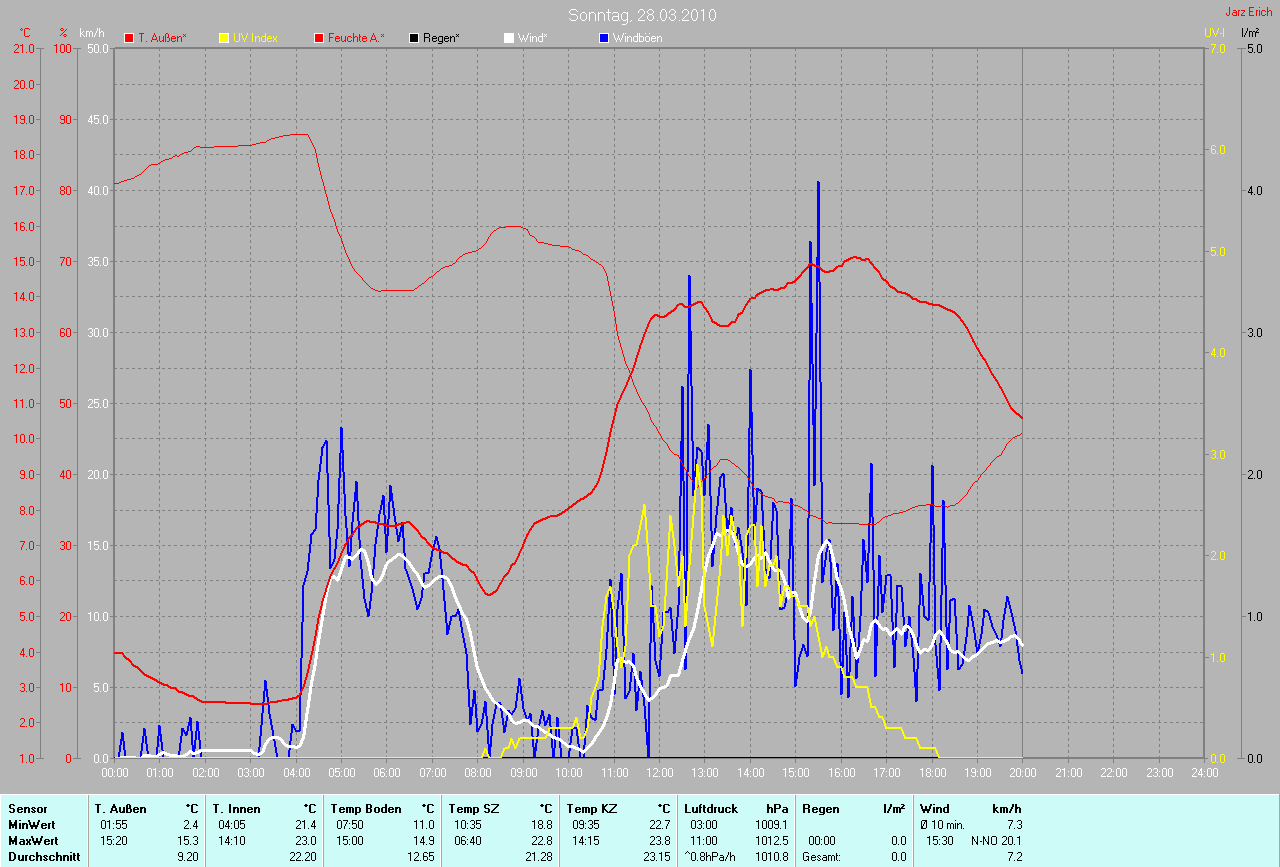Click the "Sensor" table header
The width and height of the screenshot is (1280, 867).
tap(27, 808)
